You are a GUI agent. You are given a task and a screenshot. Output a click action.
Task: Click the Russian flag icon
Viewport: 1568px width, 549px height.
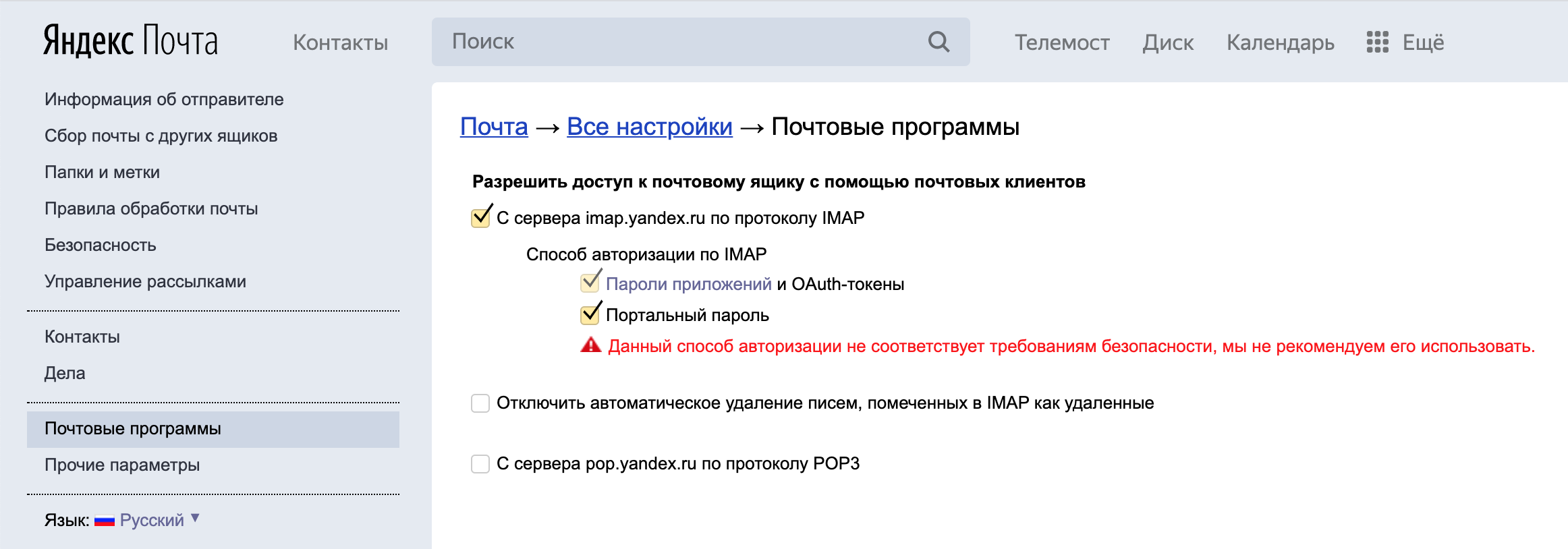(x=105, y=520)
